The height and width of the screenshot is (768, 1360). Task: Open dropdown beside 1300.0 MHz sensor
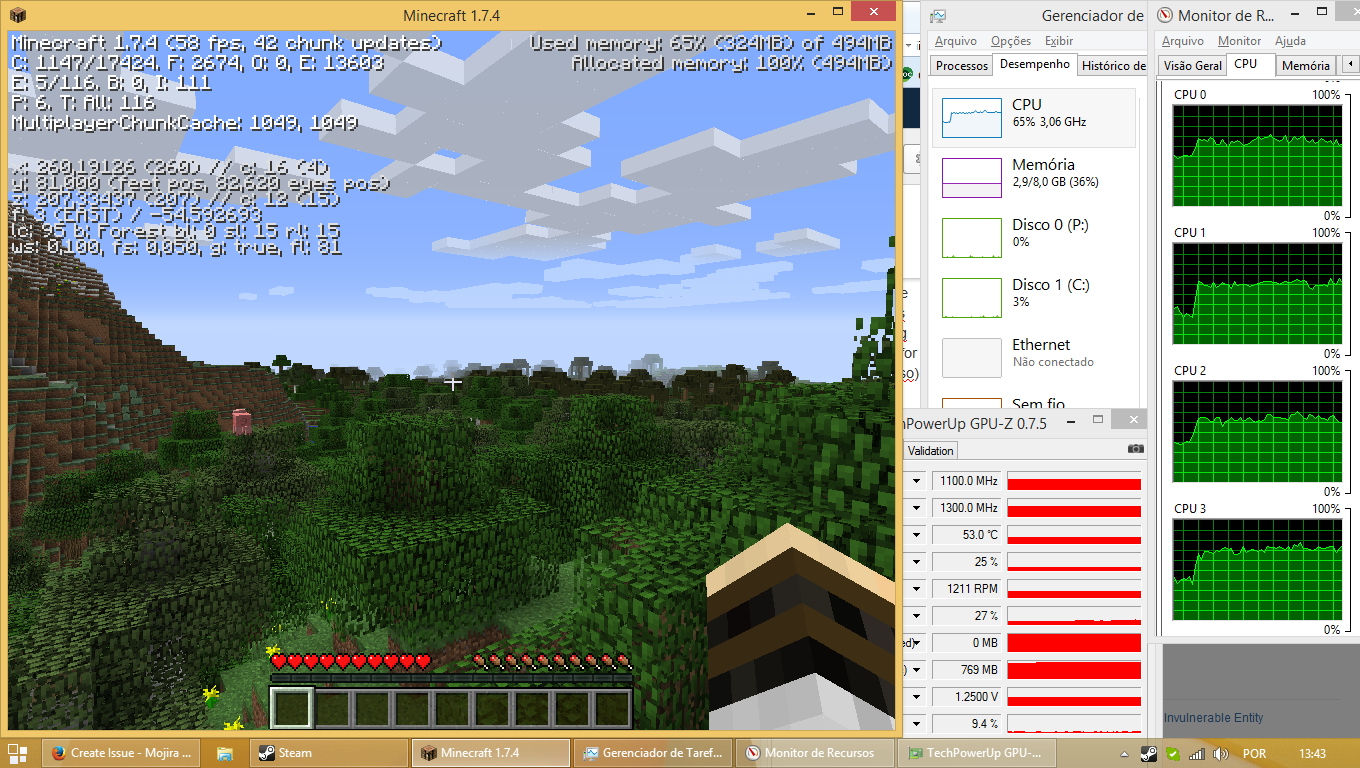916,508
